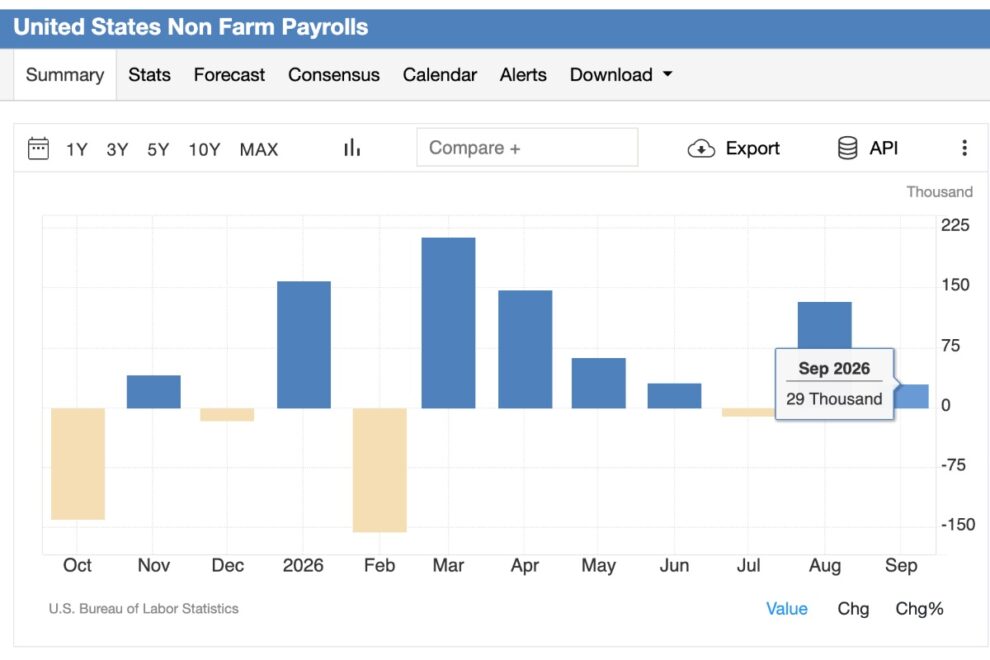
Task: Change chart type with bar chart icon
Action: point(352,148)
